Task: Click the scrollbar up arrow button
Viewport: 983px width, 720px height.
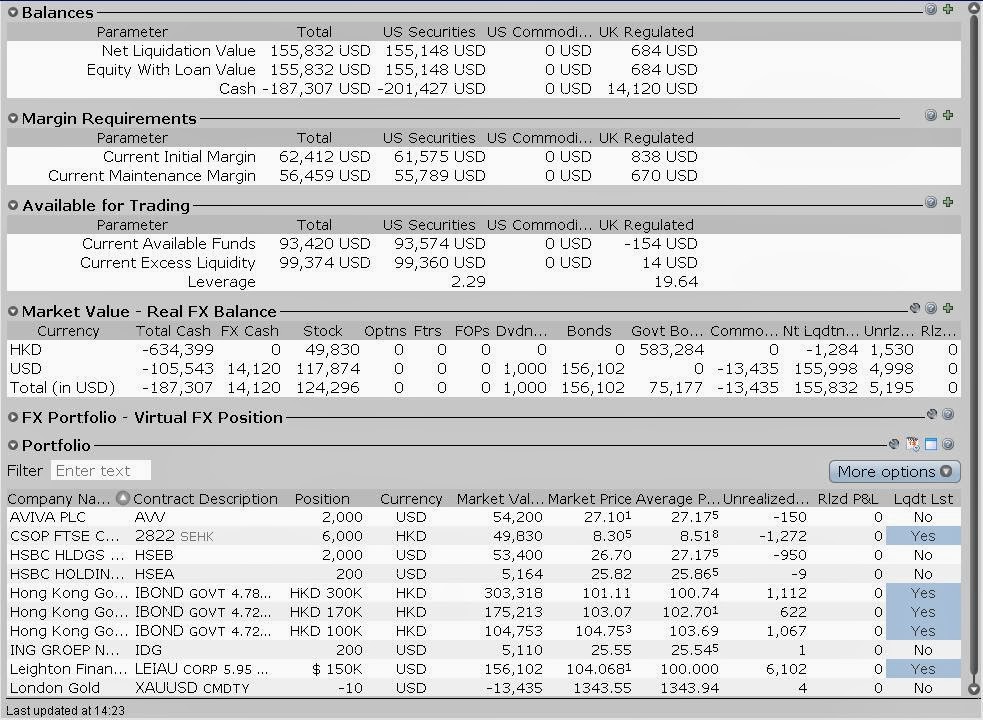Action: pyautogui.click(x=974, y=8)
